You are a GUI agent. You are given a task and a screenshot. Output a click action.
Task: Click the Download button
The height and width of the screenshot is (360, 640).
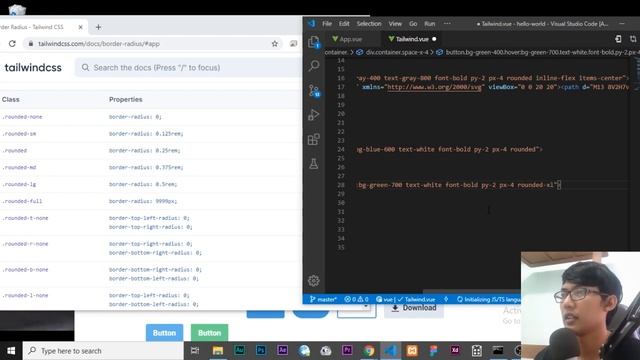[414, 308]
